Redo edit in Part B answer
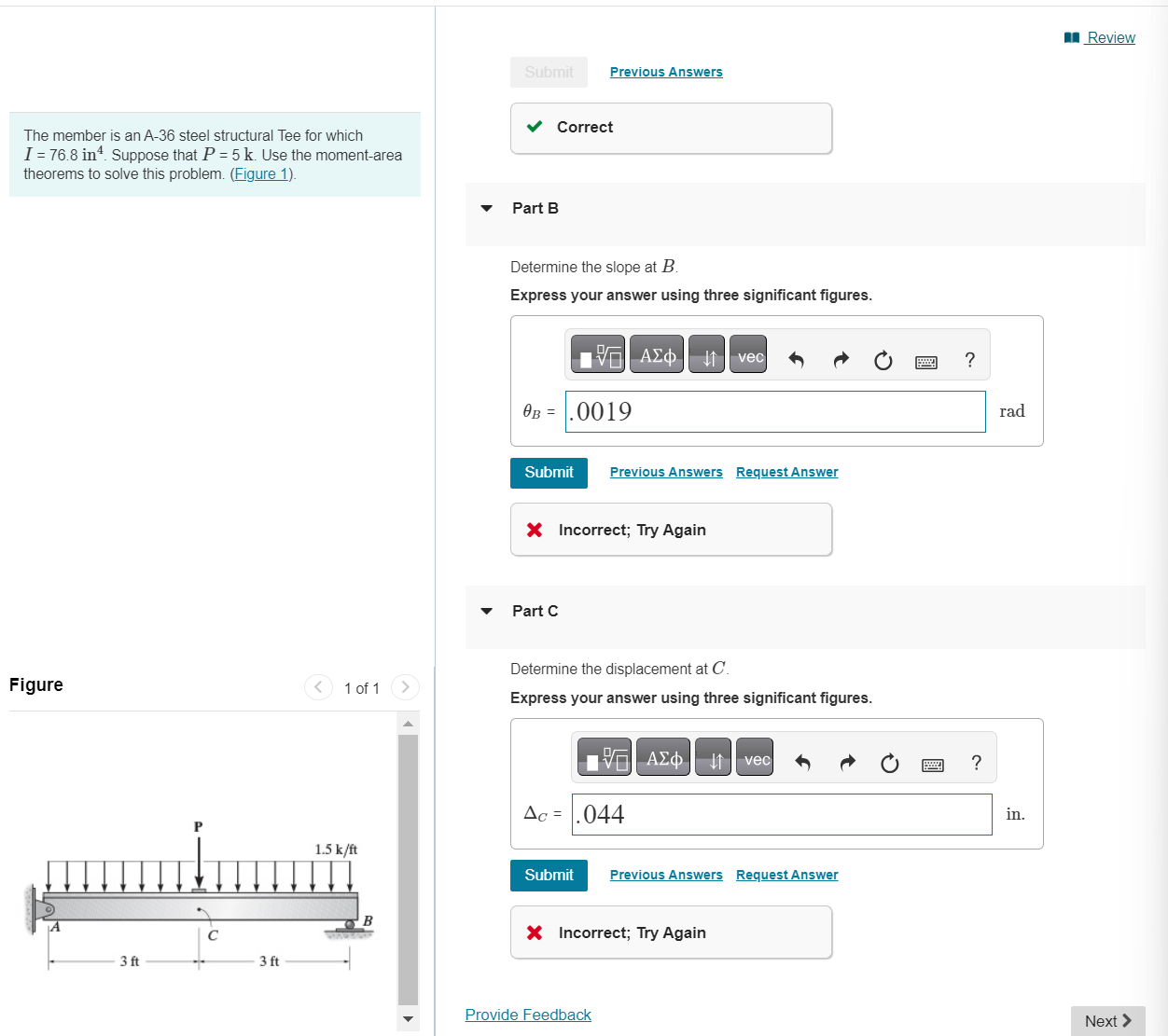The width and height of the screenshot is (1168, 1036). [841, 360]
